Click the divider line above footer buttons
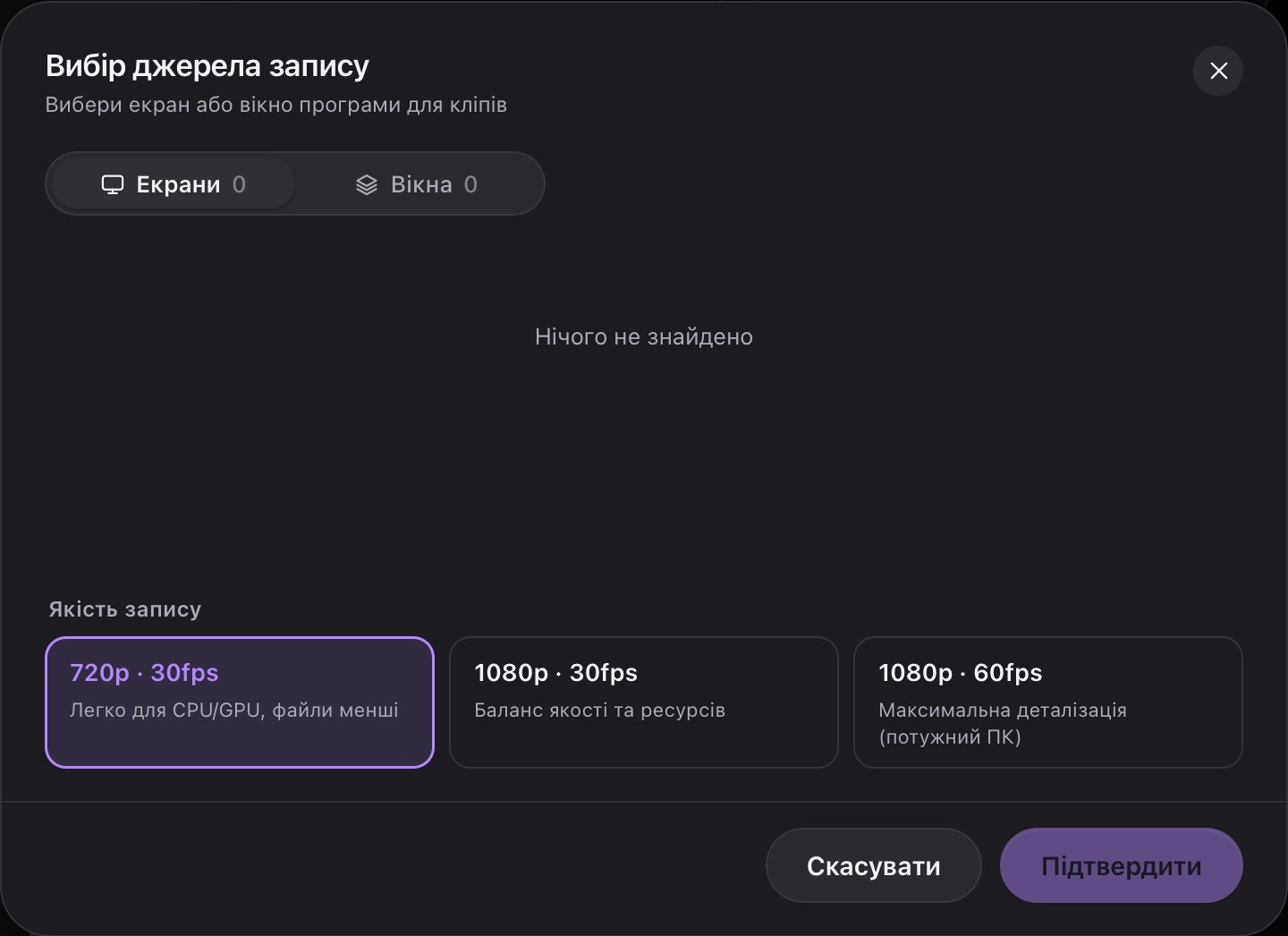Screen dimensions: 1288x936 click(644, 802)
